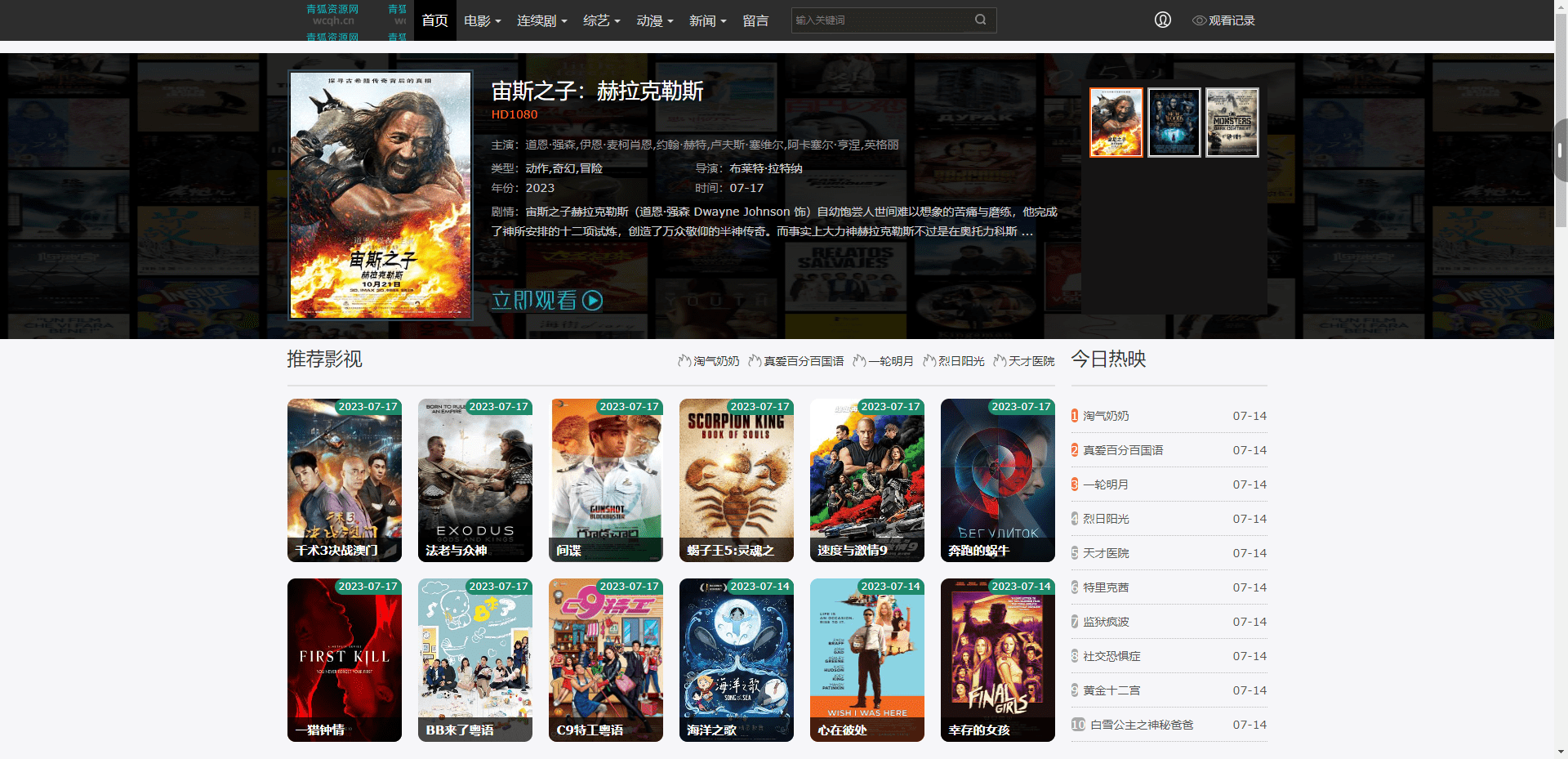
Task: Expand the 新闻 dropdown menu
Action: tap(707, 20)
